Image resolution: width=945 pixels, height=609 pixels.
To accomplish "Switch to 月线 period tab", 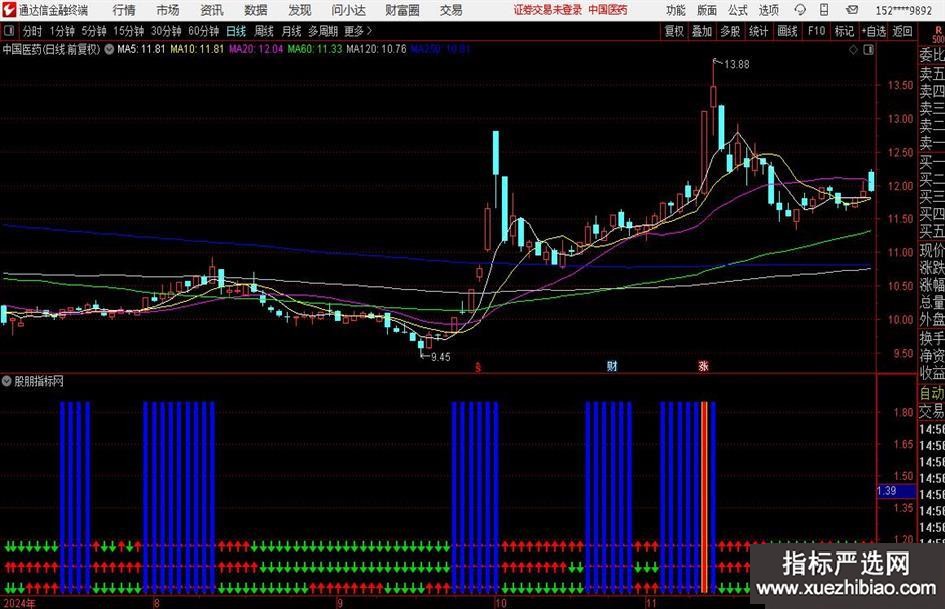I will tap(291, 31).
